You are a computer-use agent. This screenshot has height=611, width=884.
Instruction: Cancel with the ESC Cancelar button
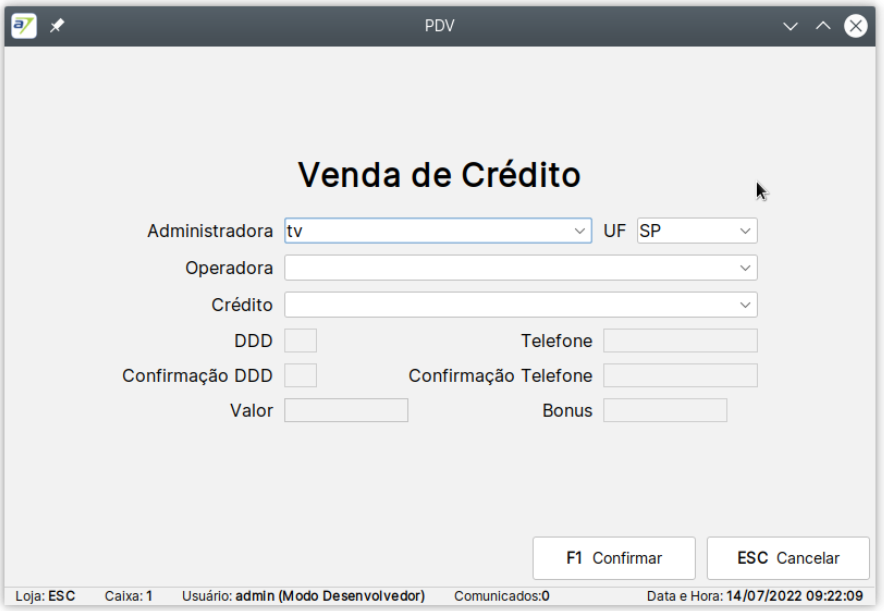tap(788, 558)
